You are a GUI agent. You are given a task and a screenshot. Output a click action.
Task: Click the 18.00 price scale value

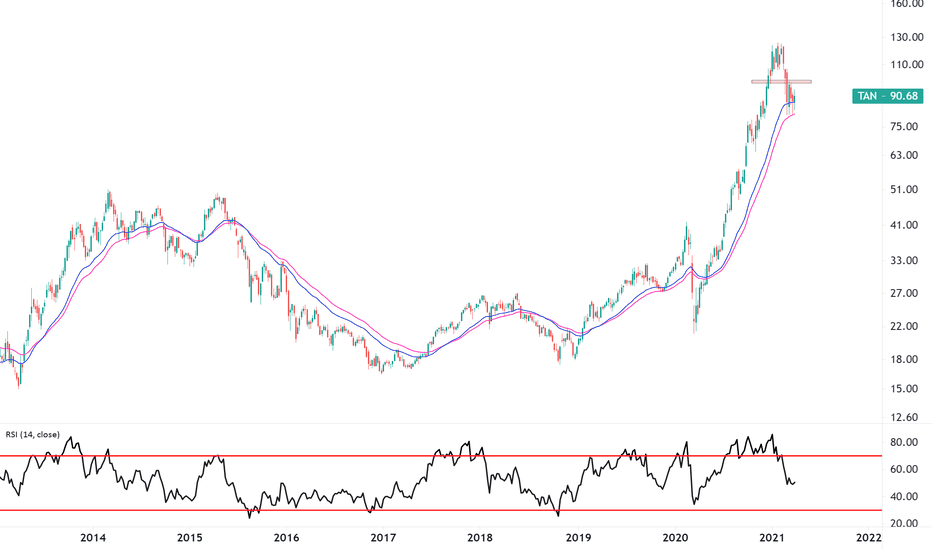(x=904, y=359)
